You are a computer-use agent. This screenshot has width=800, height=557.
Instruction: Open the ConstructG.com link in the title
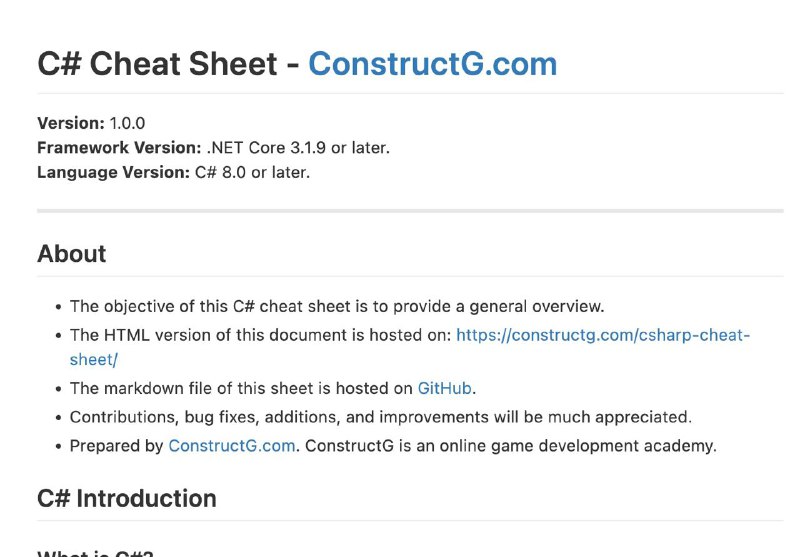point(432,64)
